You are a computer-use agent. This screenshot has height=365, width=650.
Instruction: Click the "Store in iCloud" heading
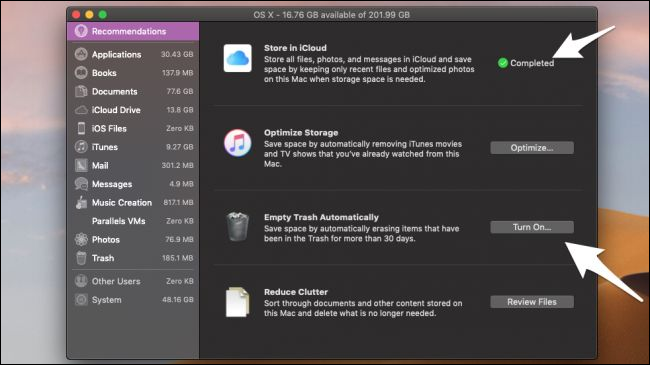click(295, 48)
